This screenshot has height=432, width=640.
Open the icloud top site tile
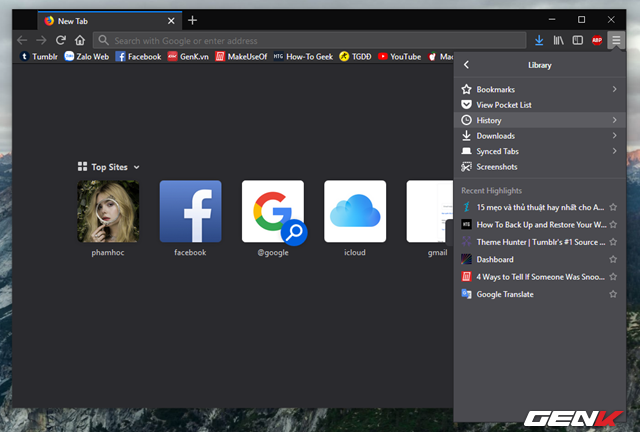(355, 212)
